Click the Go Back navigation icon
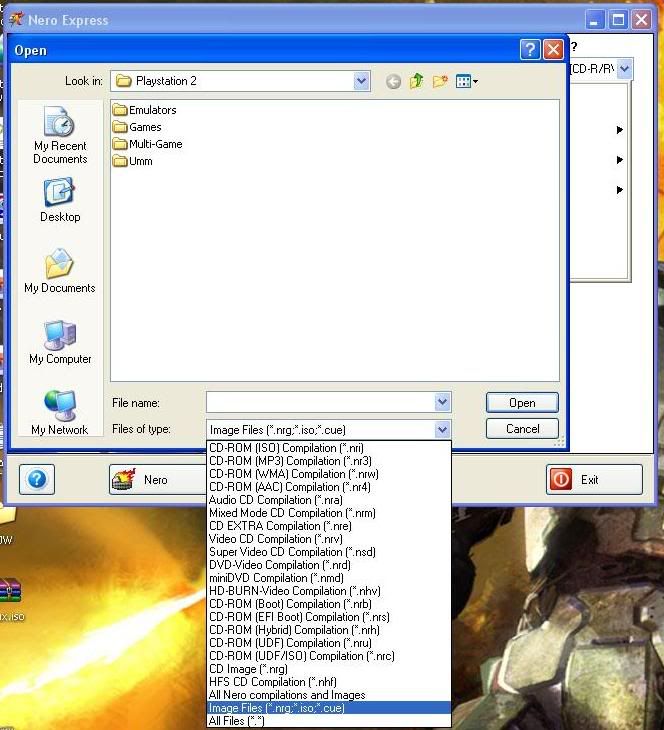 pos(393,81)
